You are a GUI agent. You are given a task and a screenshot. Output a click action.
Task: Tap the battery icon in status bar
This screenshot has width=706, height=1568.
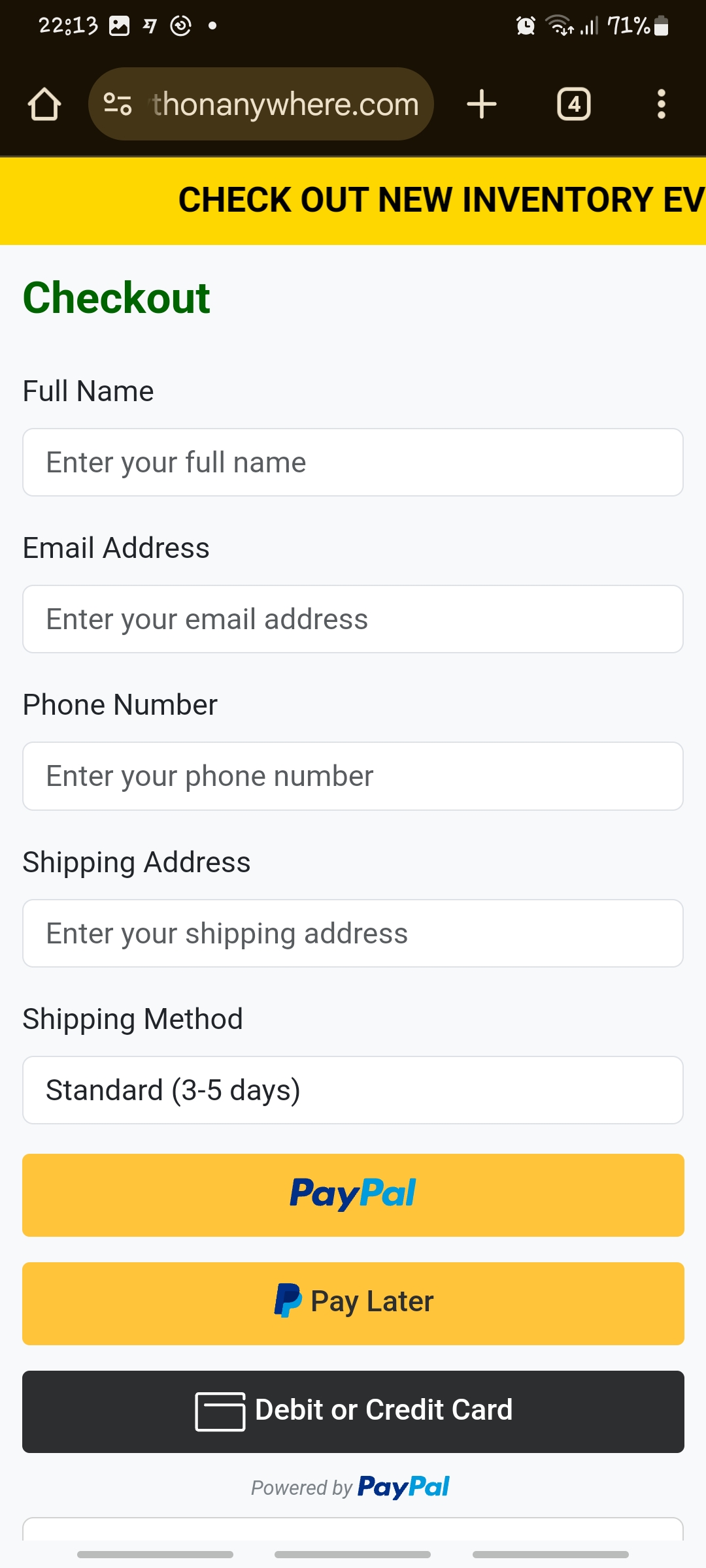(x=661, y=26)
